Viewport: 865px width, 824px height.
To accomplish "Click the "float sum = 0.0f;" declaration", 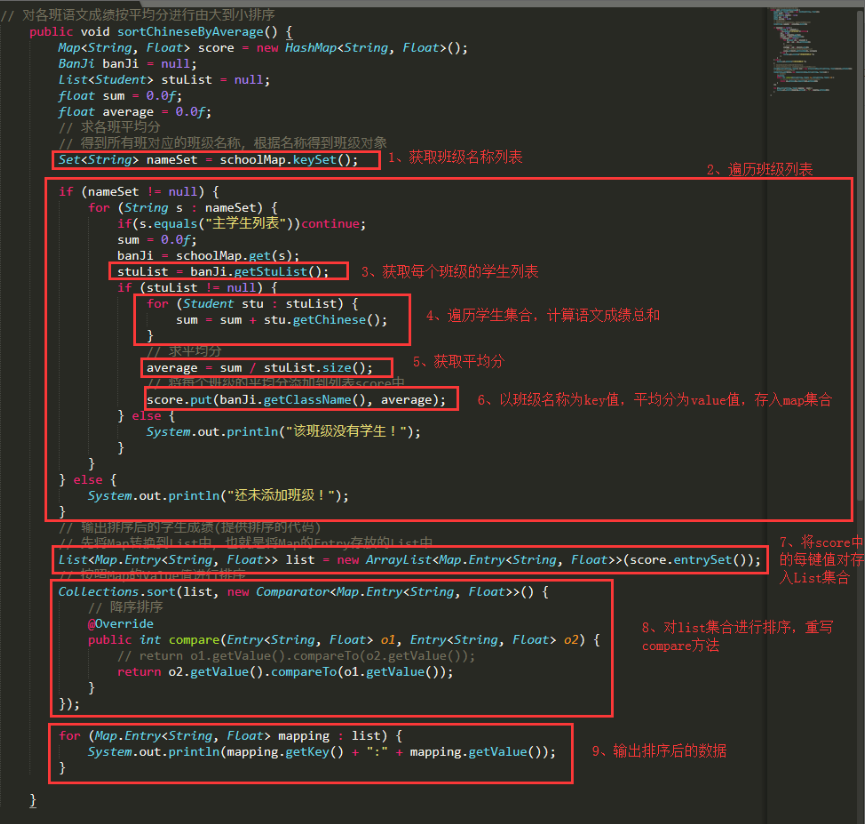I will coord(120,96).
